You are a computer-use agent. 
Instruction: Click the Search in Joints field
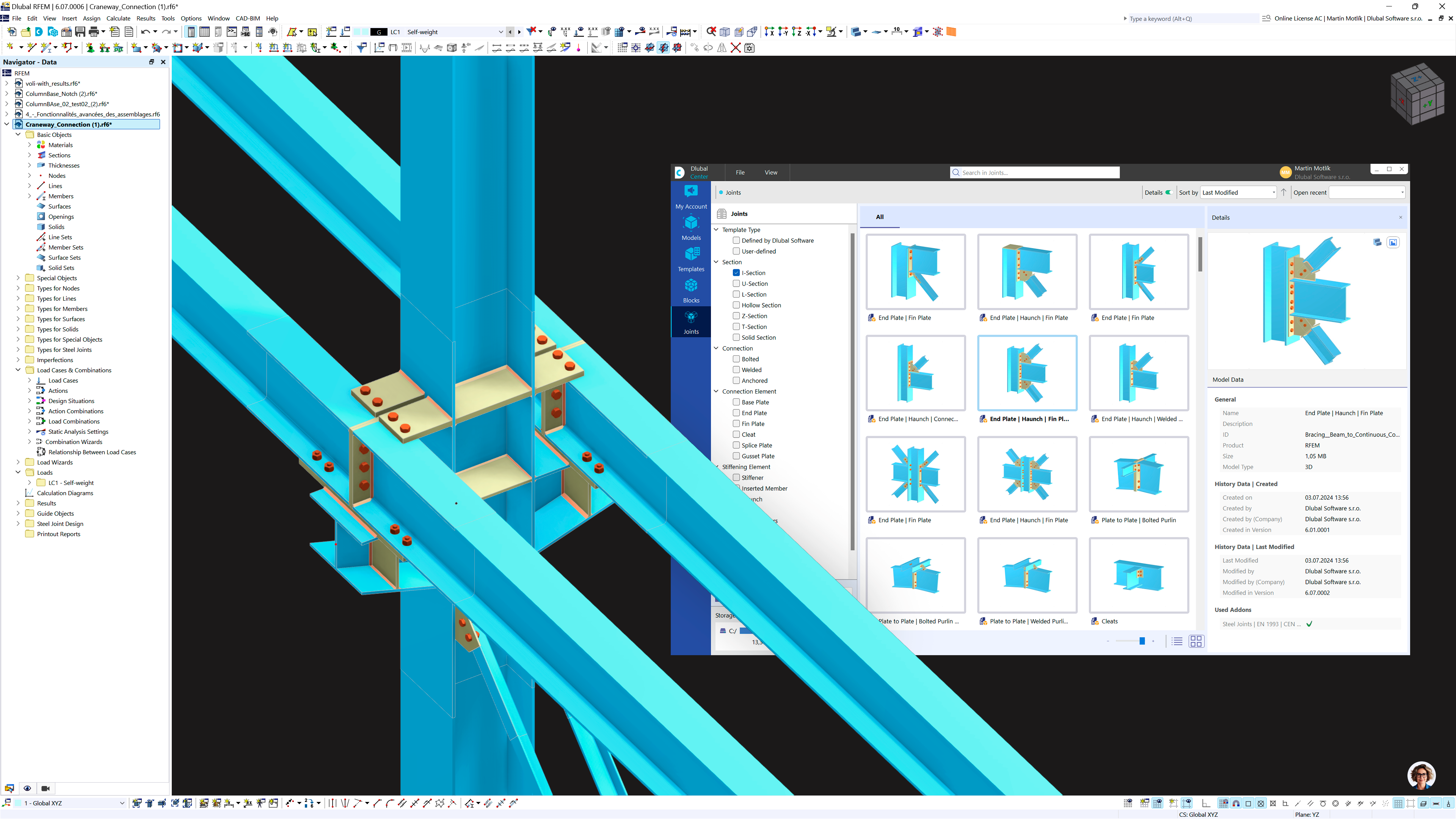(1034, 173)
